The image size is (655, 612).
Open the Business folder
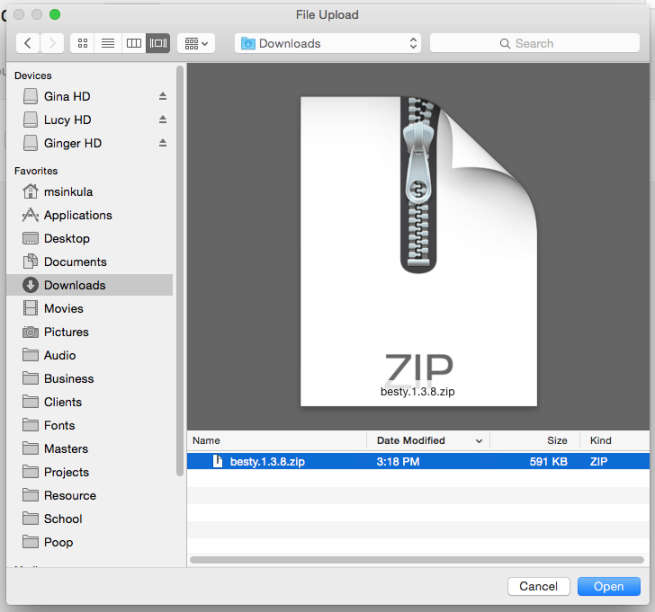click(x=90, y=379)
